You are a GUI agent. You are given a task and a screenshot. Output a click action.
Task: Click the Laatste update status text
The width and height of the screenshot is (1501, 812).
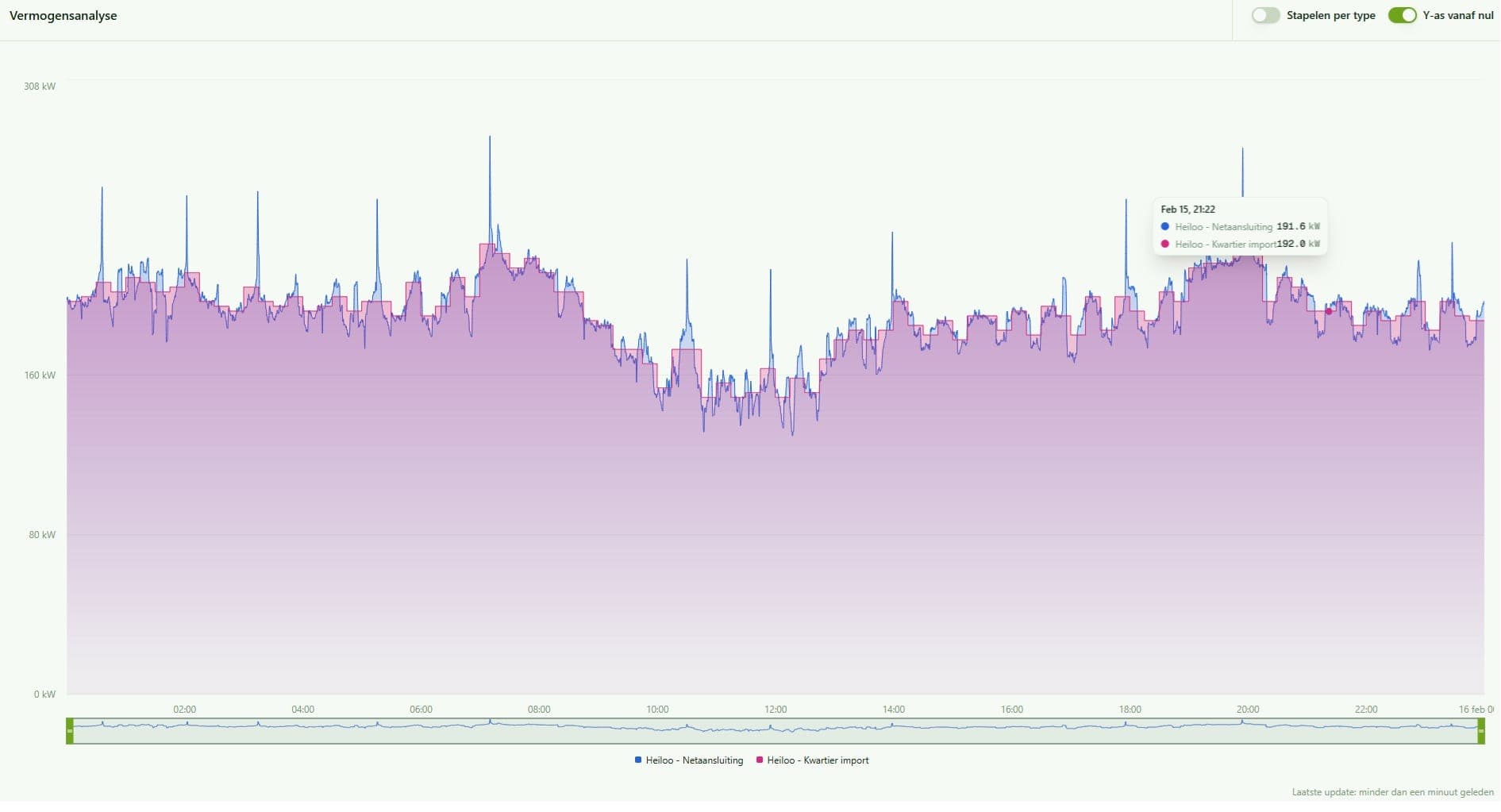[x=1393, y=792]
